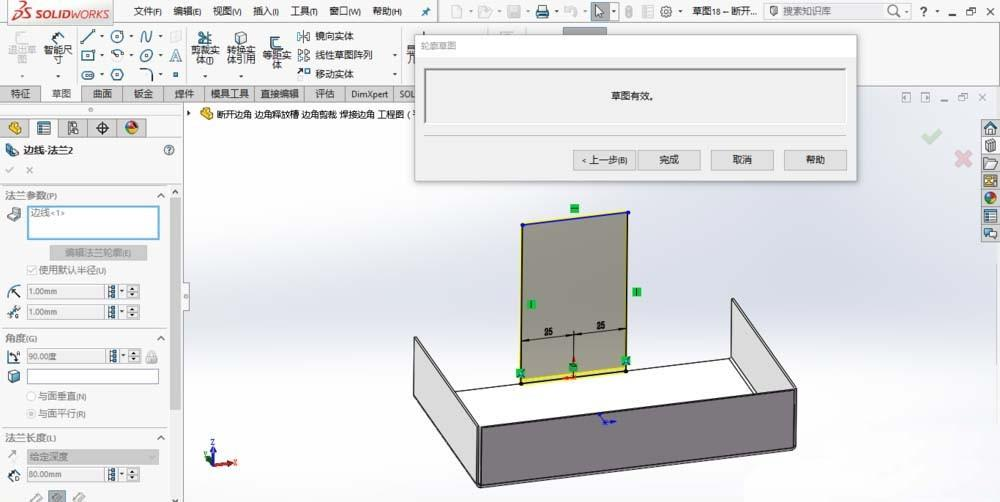
Task: Open the Insert (插入) menu
Action: pyautogui.click(x=266, y=11)
